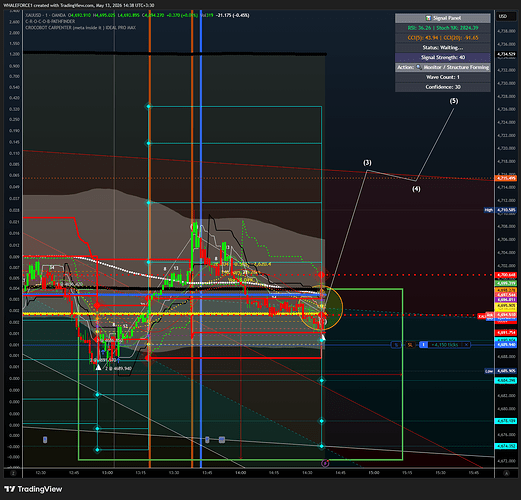Select the CCI(5) / CCI(20) row in Signal Panel
Viewport: 521px width, 500px height.
click(x=443, y=38)
